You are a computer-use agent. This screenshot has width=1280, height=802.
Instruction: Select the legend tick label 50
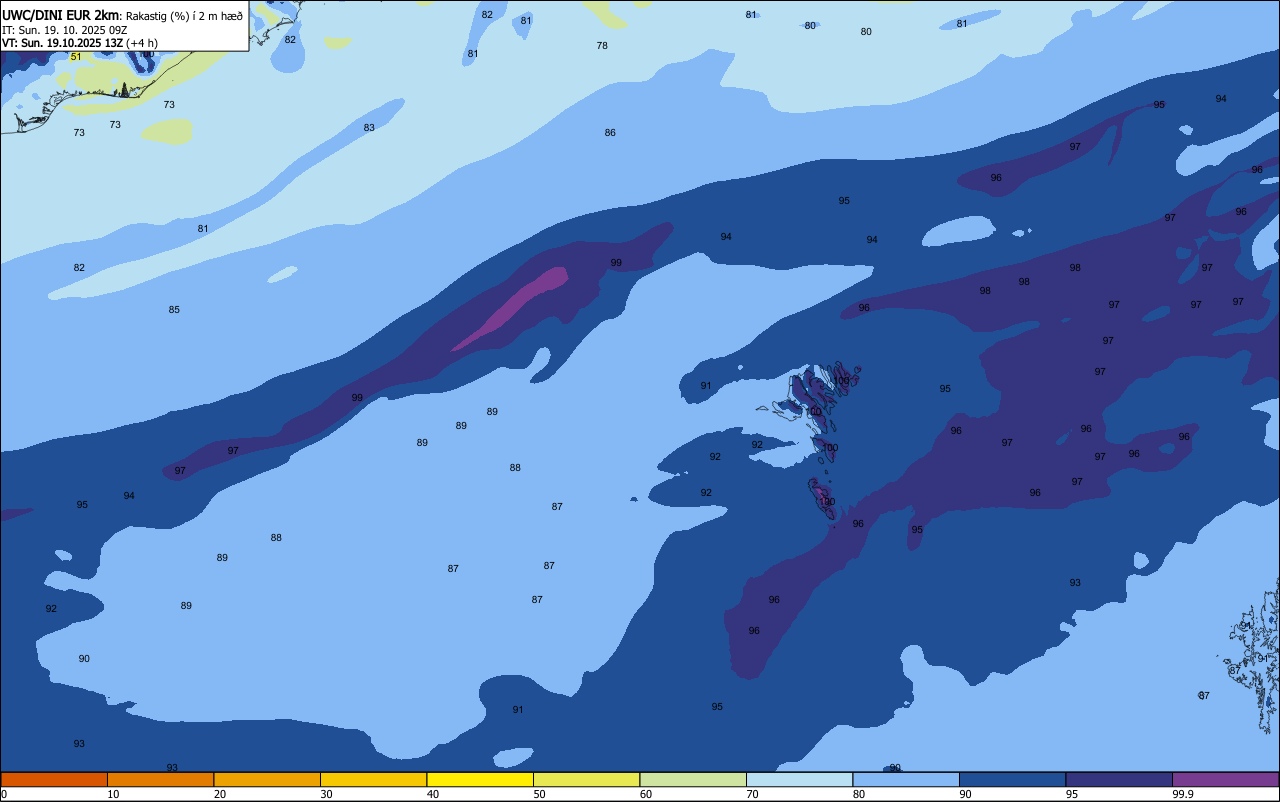pos(539,794)
